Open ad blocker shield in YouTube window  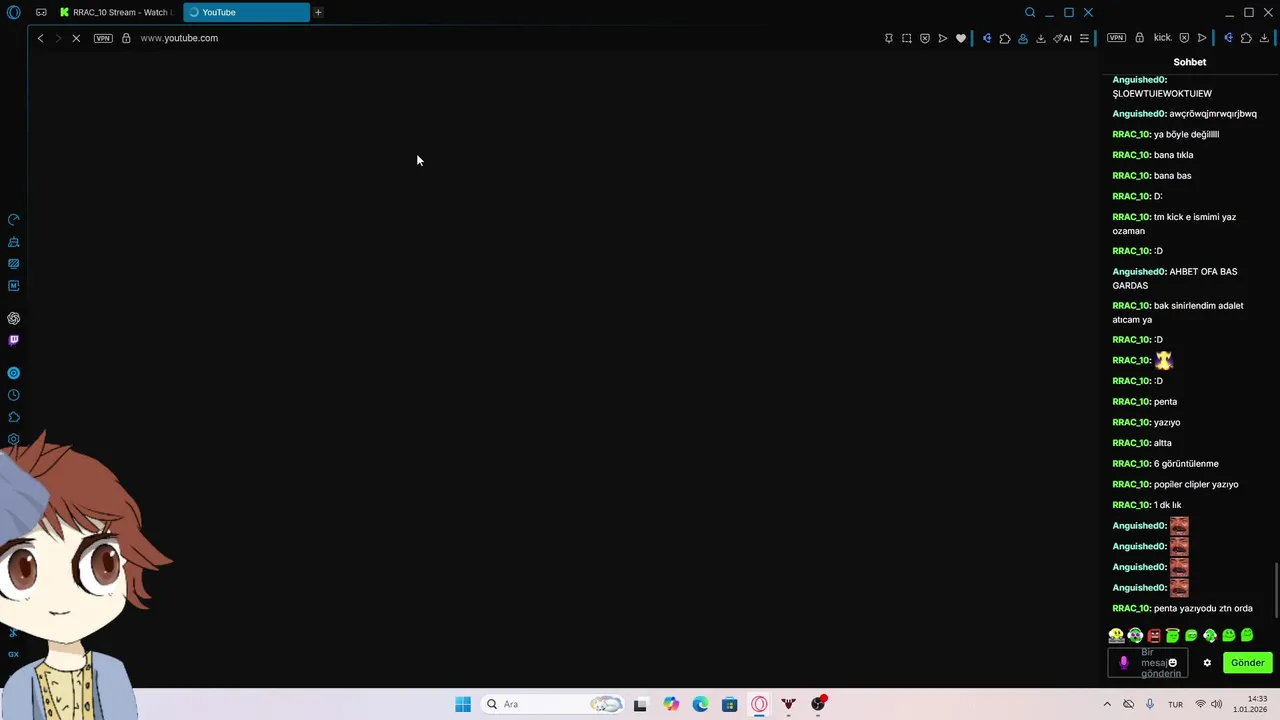click(x=924, y=38)
